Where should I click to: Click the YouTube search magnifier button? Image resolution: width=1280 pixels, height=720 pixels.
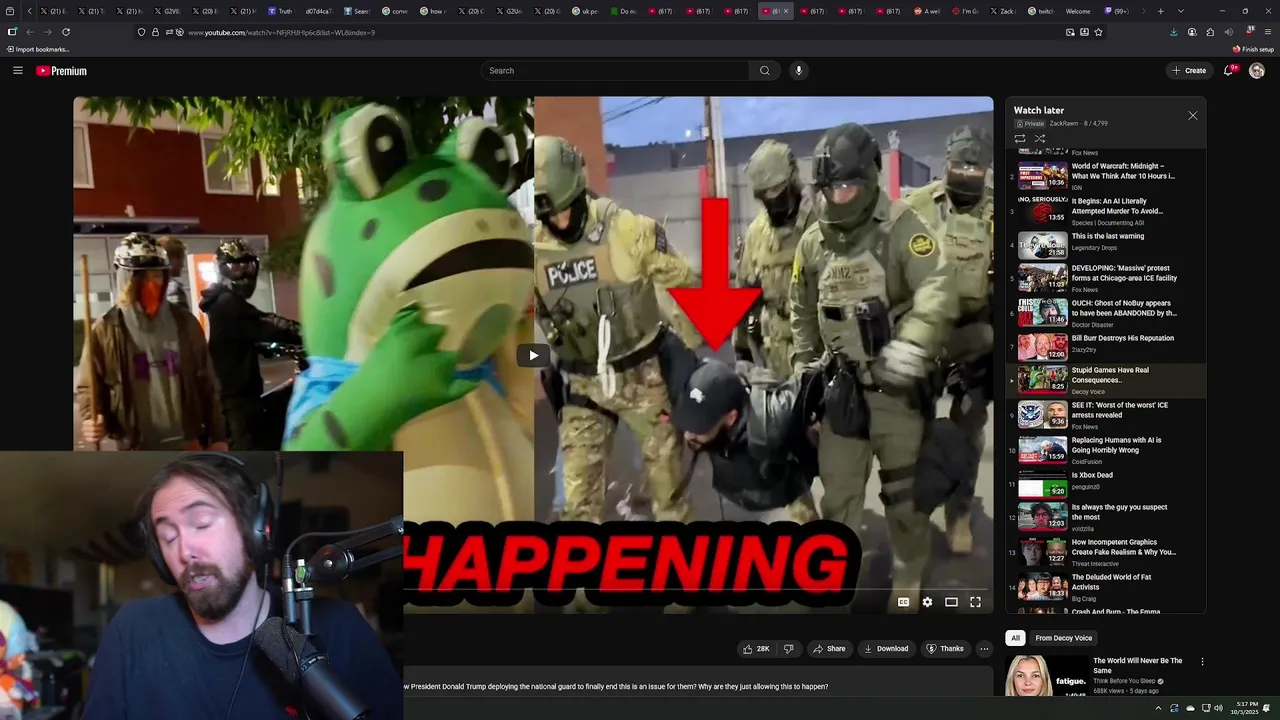765,70
